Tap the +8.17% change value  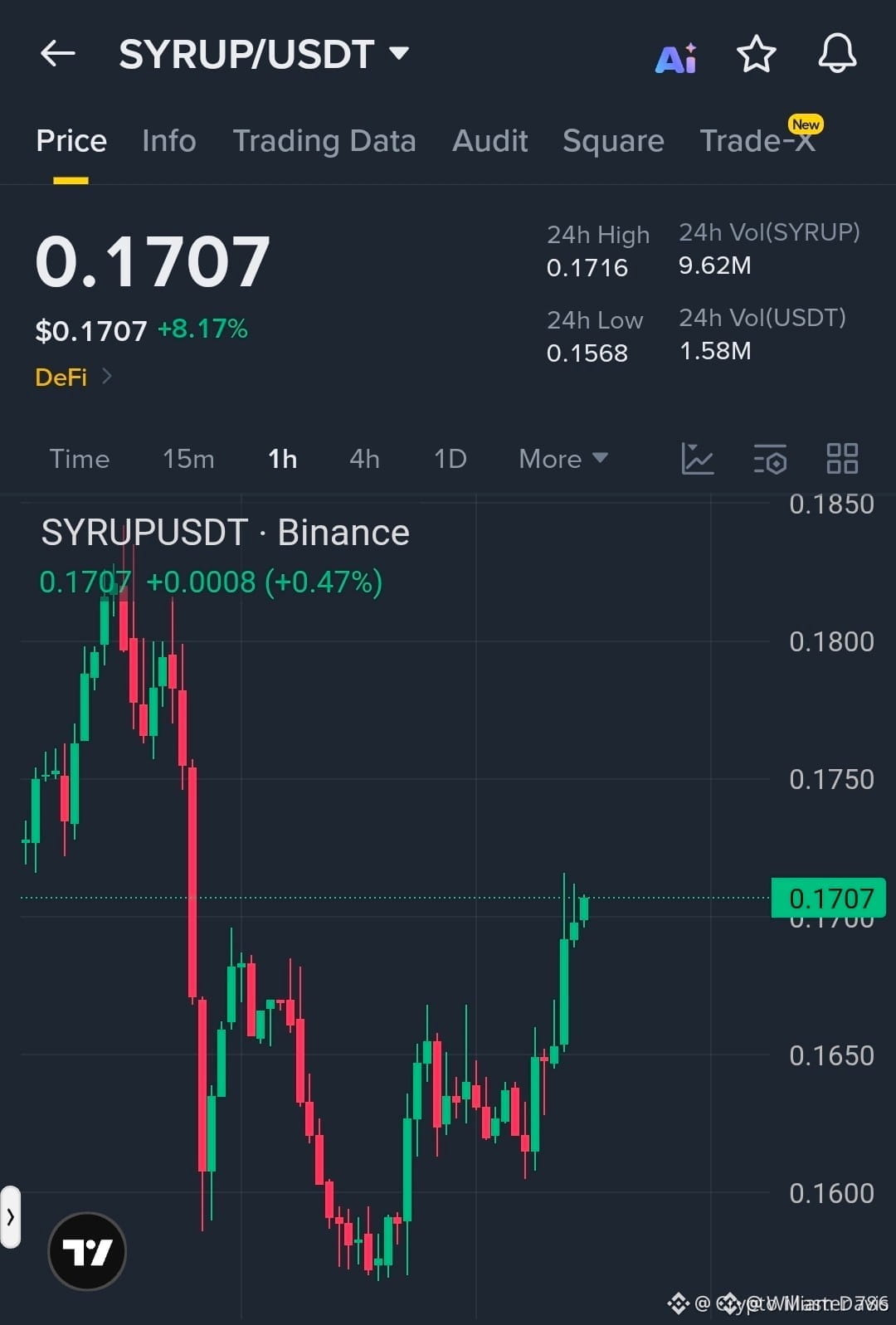(x=202, y=329)
